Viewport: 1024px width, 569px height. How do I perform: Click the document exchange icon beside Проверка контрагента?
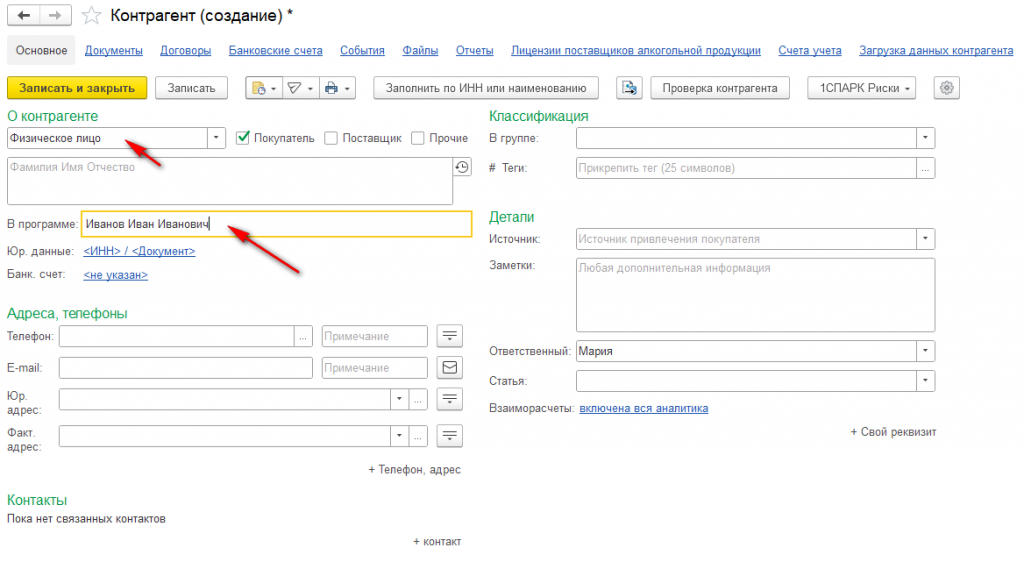point(630,88)
